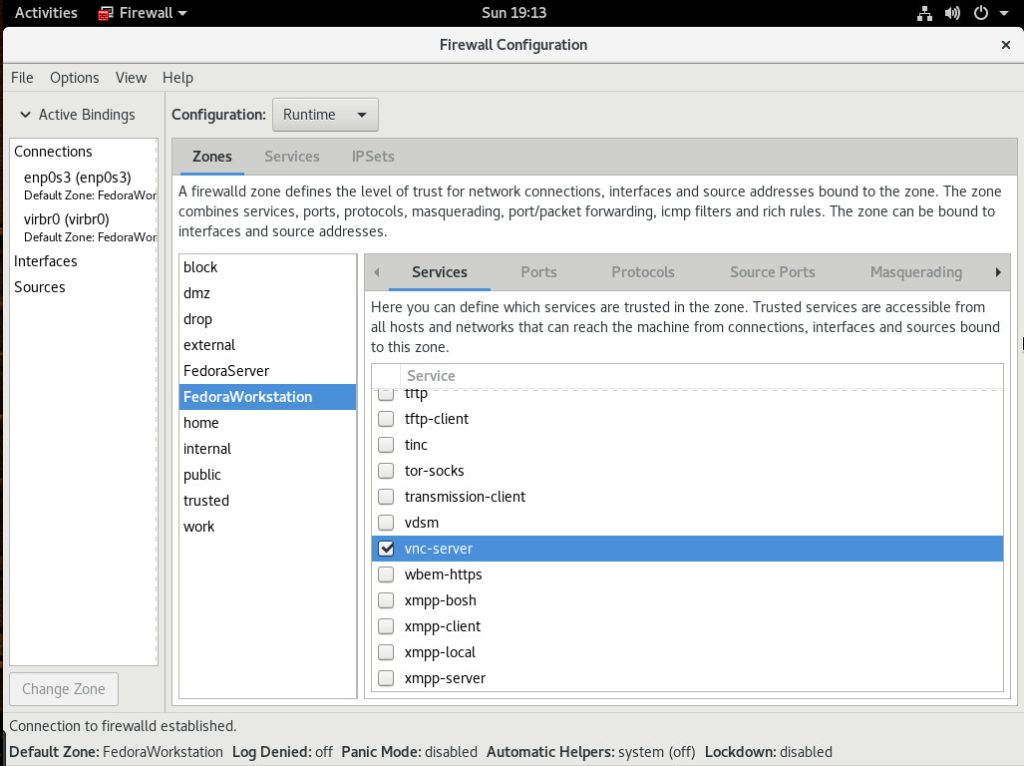
Task: Check the tor-socks service checkbox
Action: (386, 471)
